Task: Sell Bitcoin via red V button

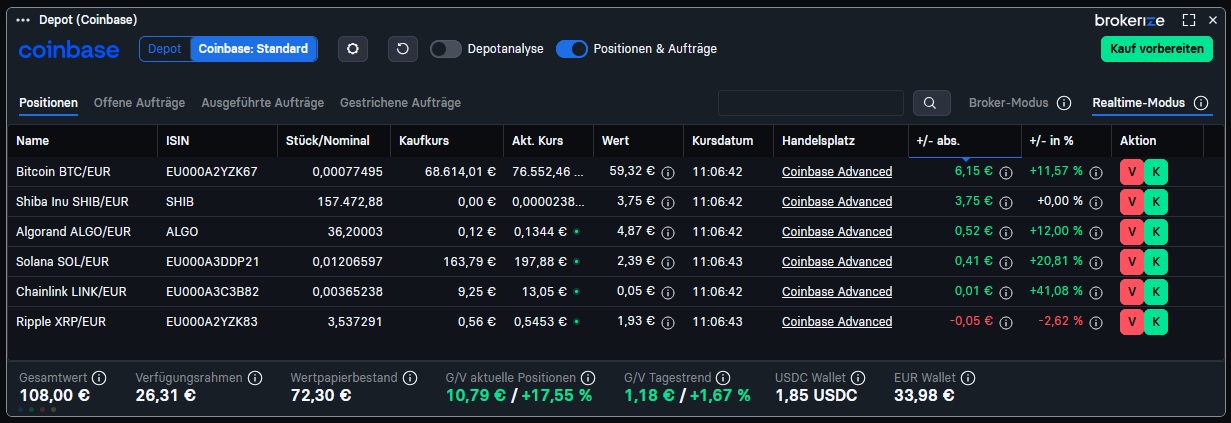Action: tap(1131, 172)
